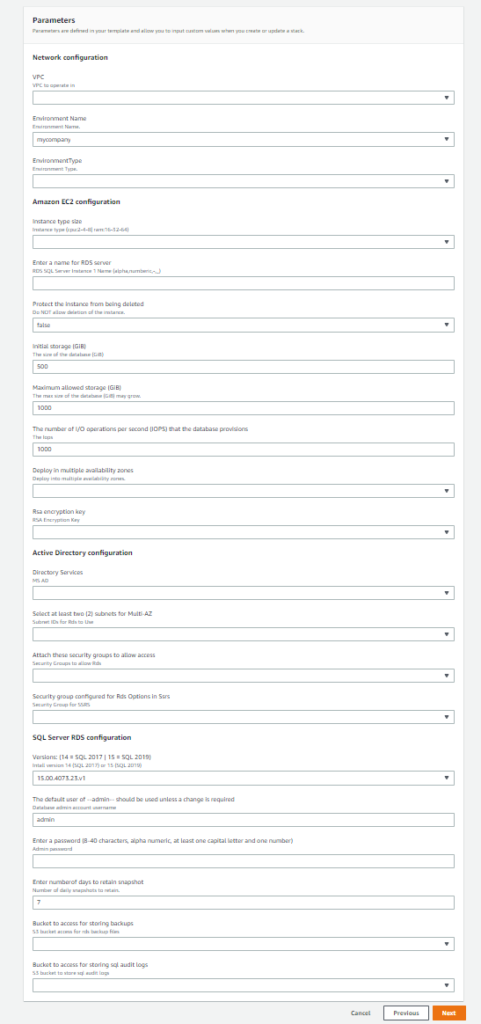Viewport: 481px width, 1024px height.
Task: Expand Environment Name dropdown showing mycompany
Action: 243,139
